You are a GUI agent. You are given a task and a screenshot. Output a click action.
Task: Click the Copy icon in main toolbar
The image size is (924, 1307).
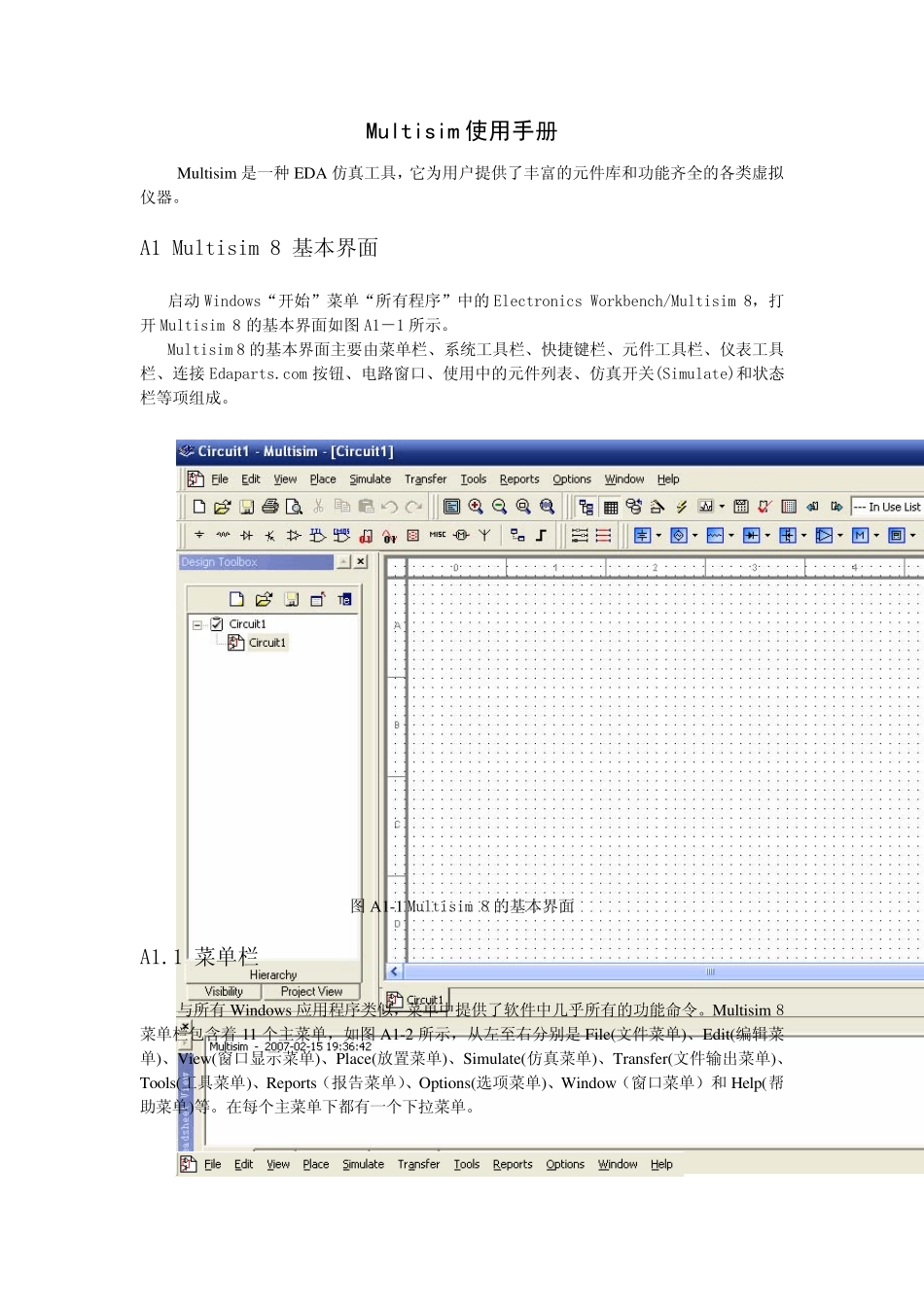coord(342,507)
